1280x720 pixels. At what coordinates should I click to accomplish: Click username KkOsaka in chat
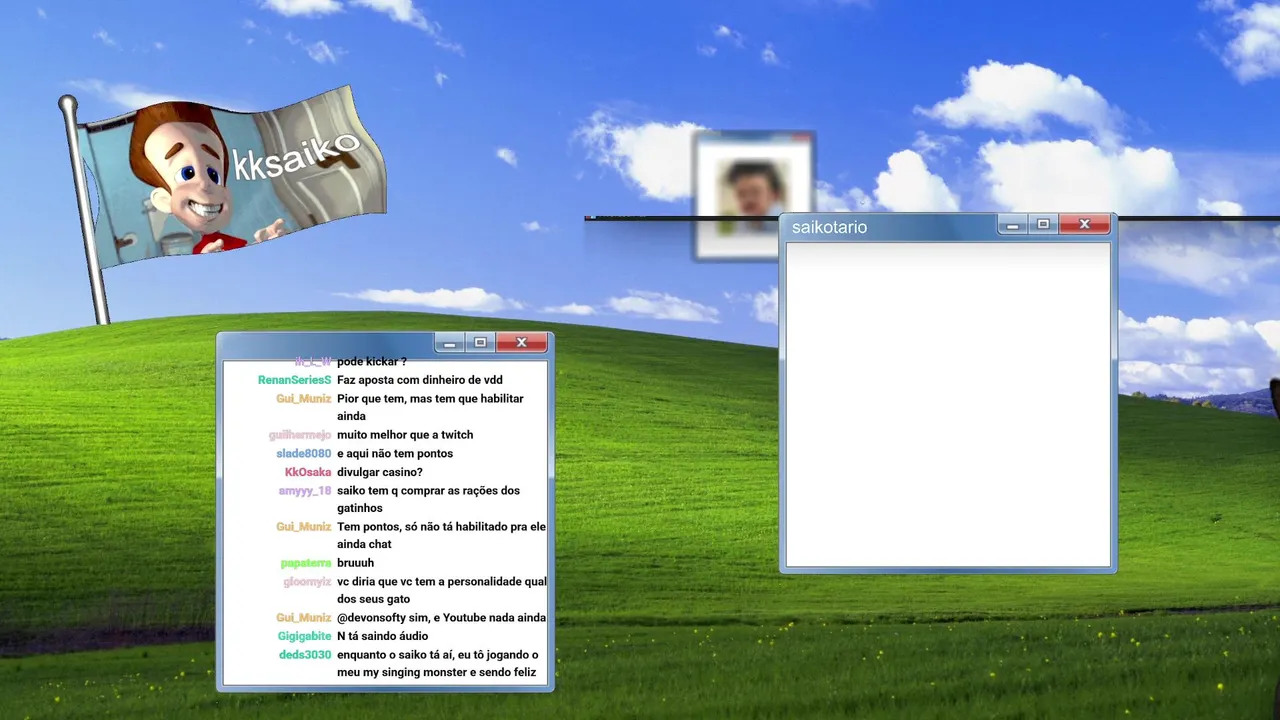pyautogui.click(x=307, y=472)
